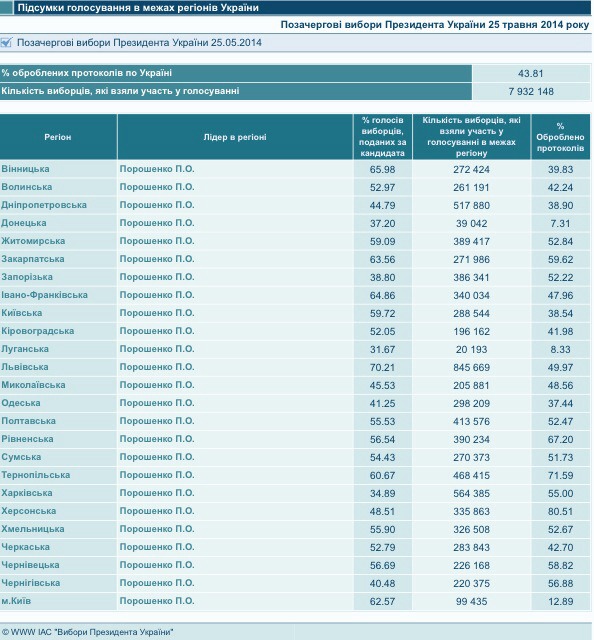Click Порошенко П.О. in the Луганська row

[x=157, y=349]
